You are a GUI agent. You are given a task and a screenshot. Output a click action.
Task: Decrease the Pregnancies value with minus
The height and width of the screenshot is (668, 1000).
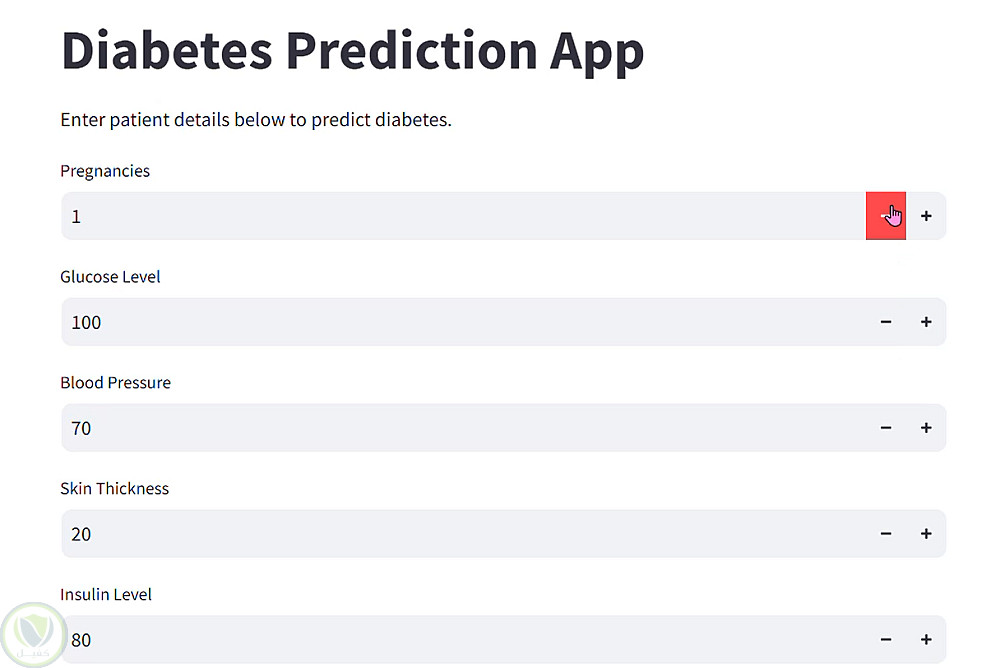886,216
